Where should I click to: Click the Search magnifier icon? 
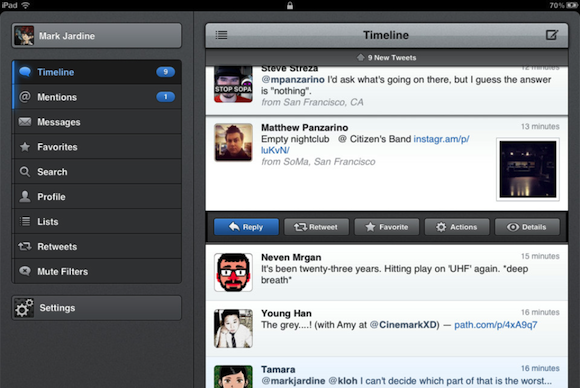25,172
